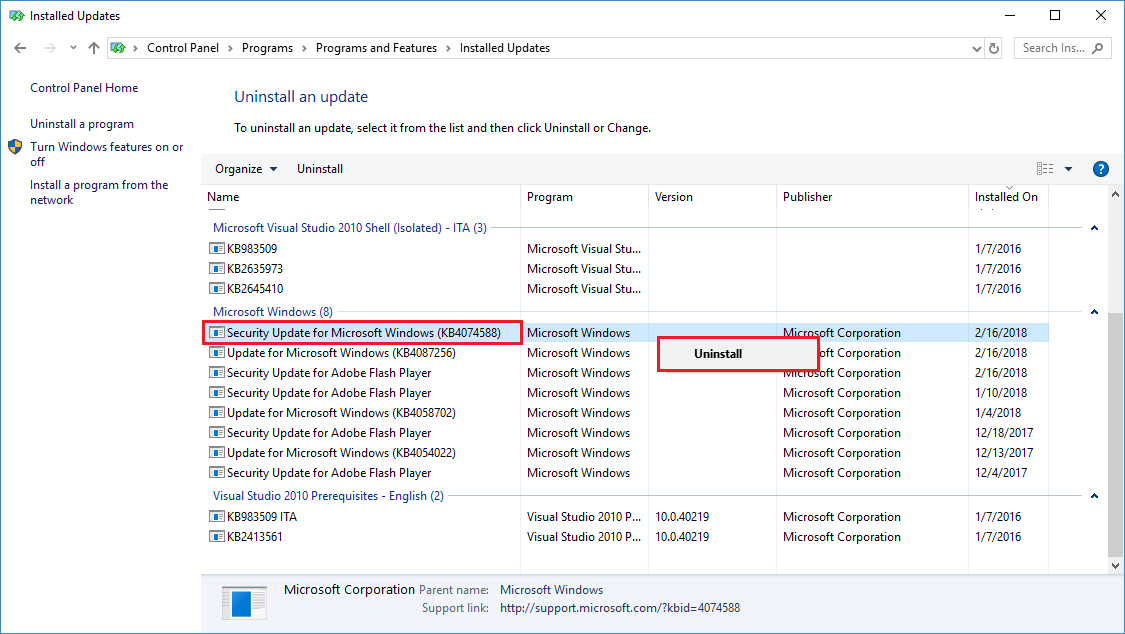Click Uninstall in the toolbar

point(320,169)
